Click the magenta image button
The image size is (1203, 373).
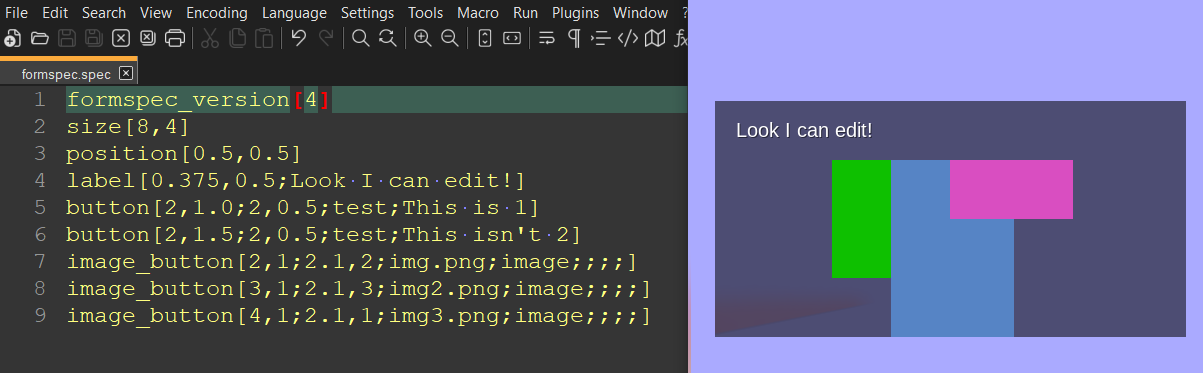(x=1011, y=189)
